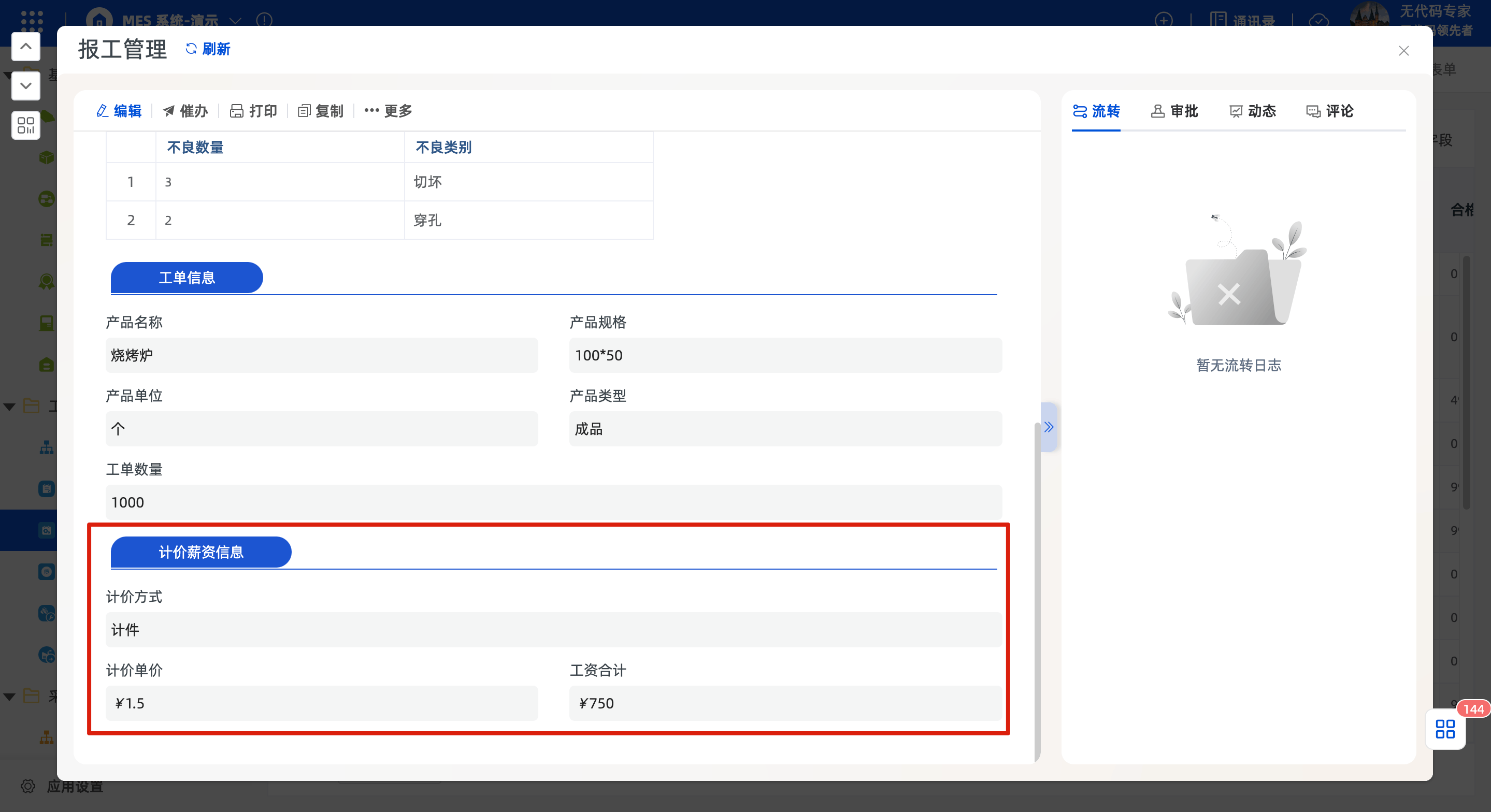The height and width of the screenshot is (812, 1491).
Task: Click floating grid widget with 144 badge
Action: (1445, 729)
